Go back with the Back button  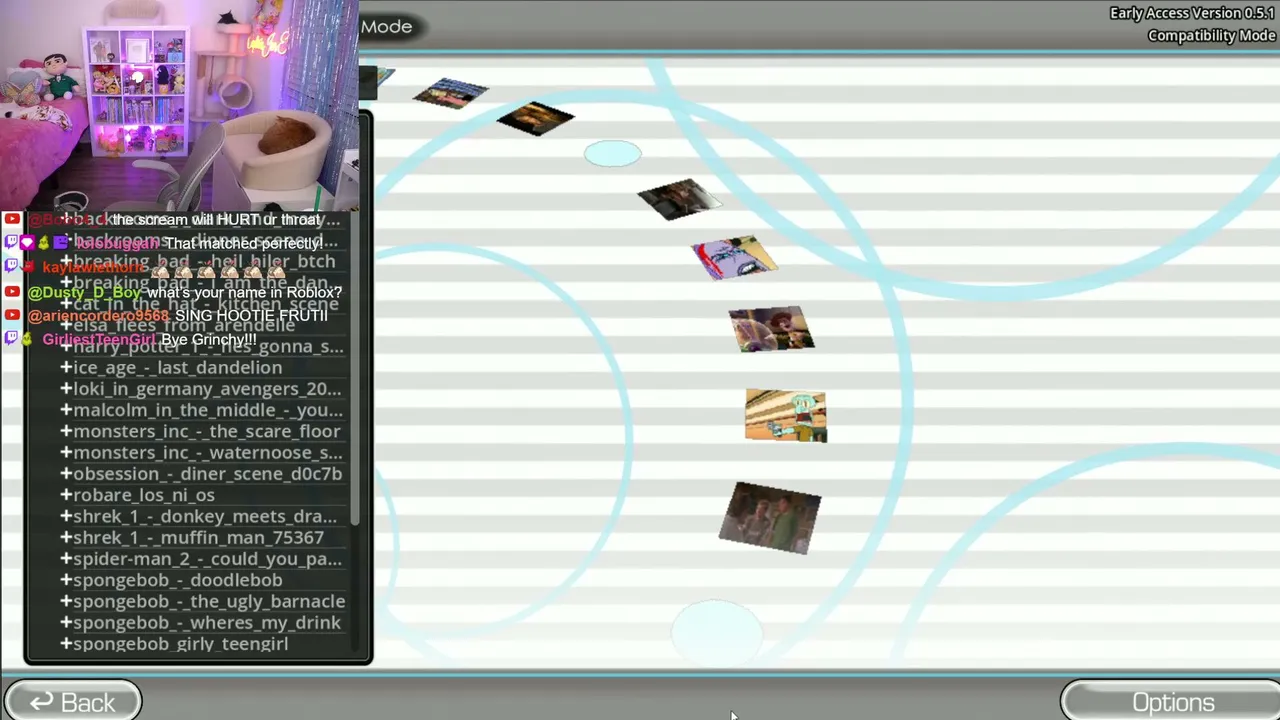click(72, 702)
